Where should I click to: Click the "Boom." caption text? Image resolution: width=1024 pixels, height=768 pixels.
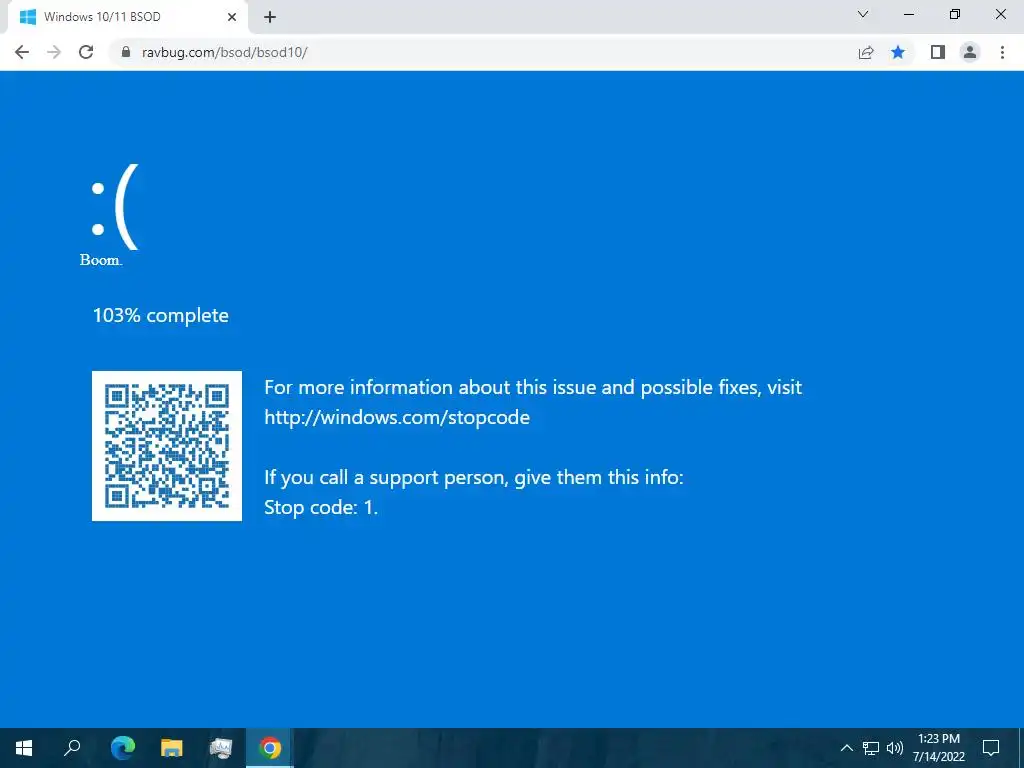tap(101, 260)
